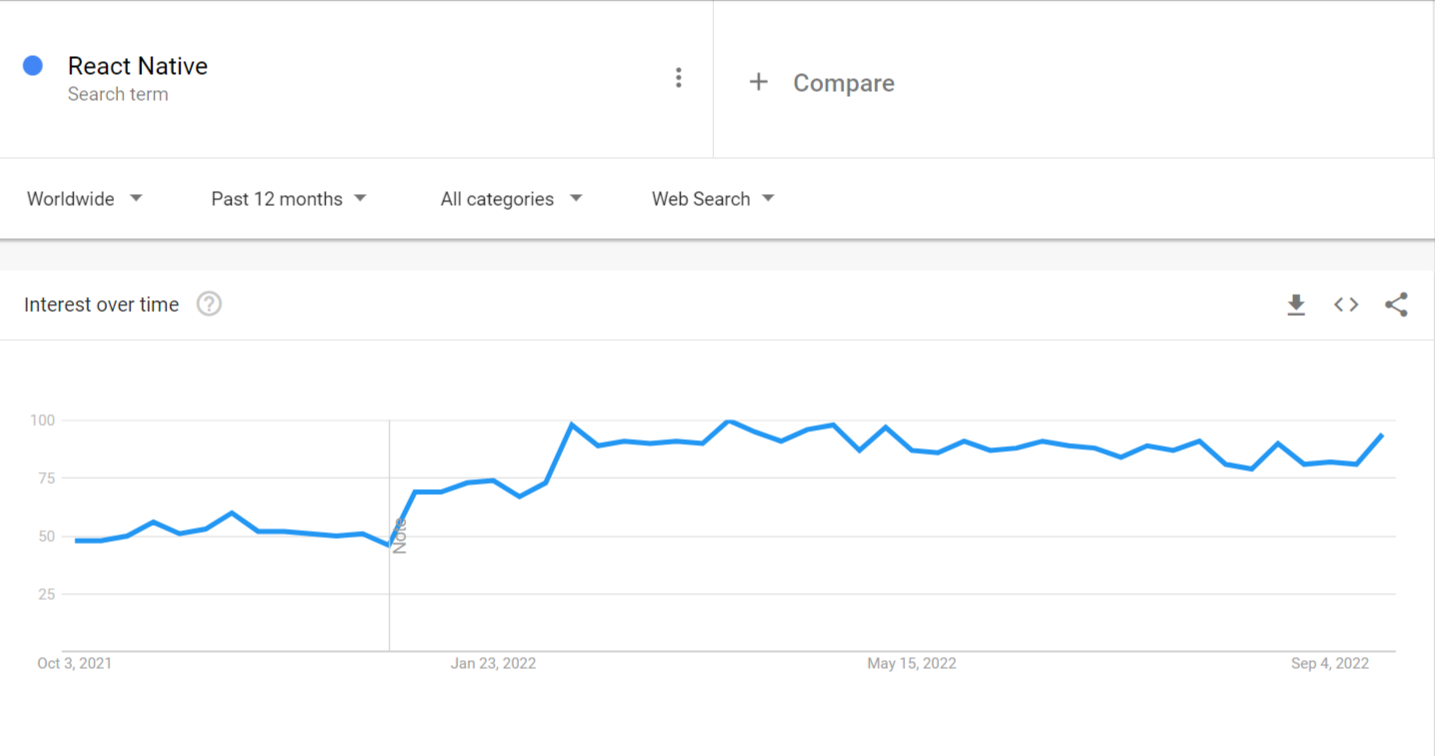The width and height of the screenshot is (1435, 756).
Task: Click the Interest over time heading
Action: point(102,305)
